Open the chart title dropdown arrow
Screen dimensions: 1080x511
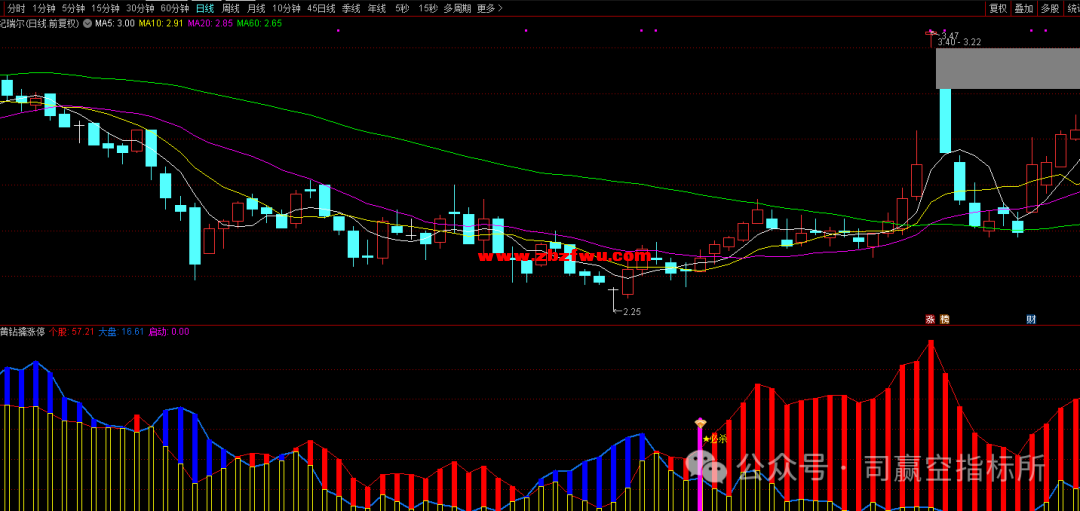(x=88, y=23)
